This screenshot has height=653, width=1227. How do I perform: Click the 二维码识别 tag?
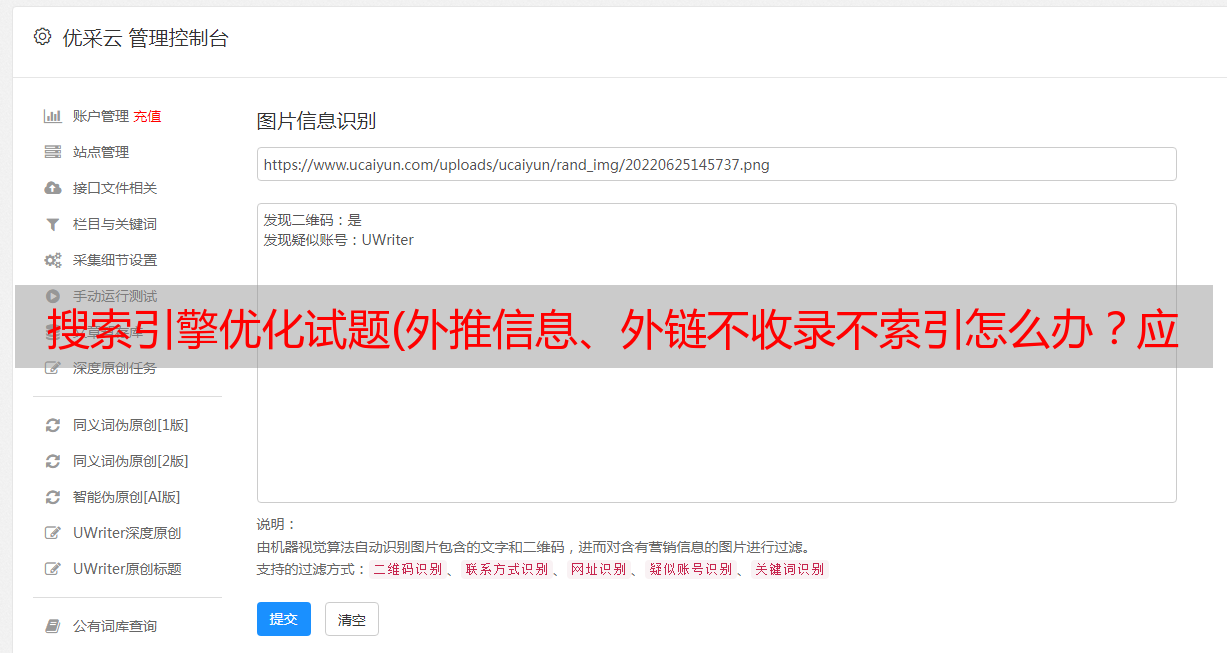[x=408, y=569]
